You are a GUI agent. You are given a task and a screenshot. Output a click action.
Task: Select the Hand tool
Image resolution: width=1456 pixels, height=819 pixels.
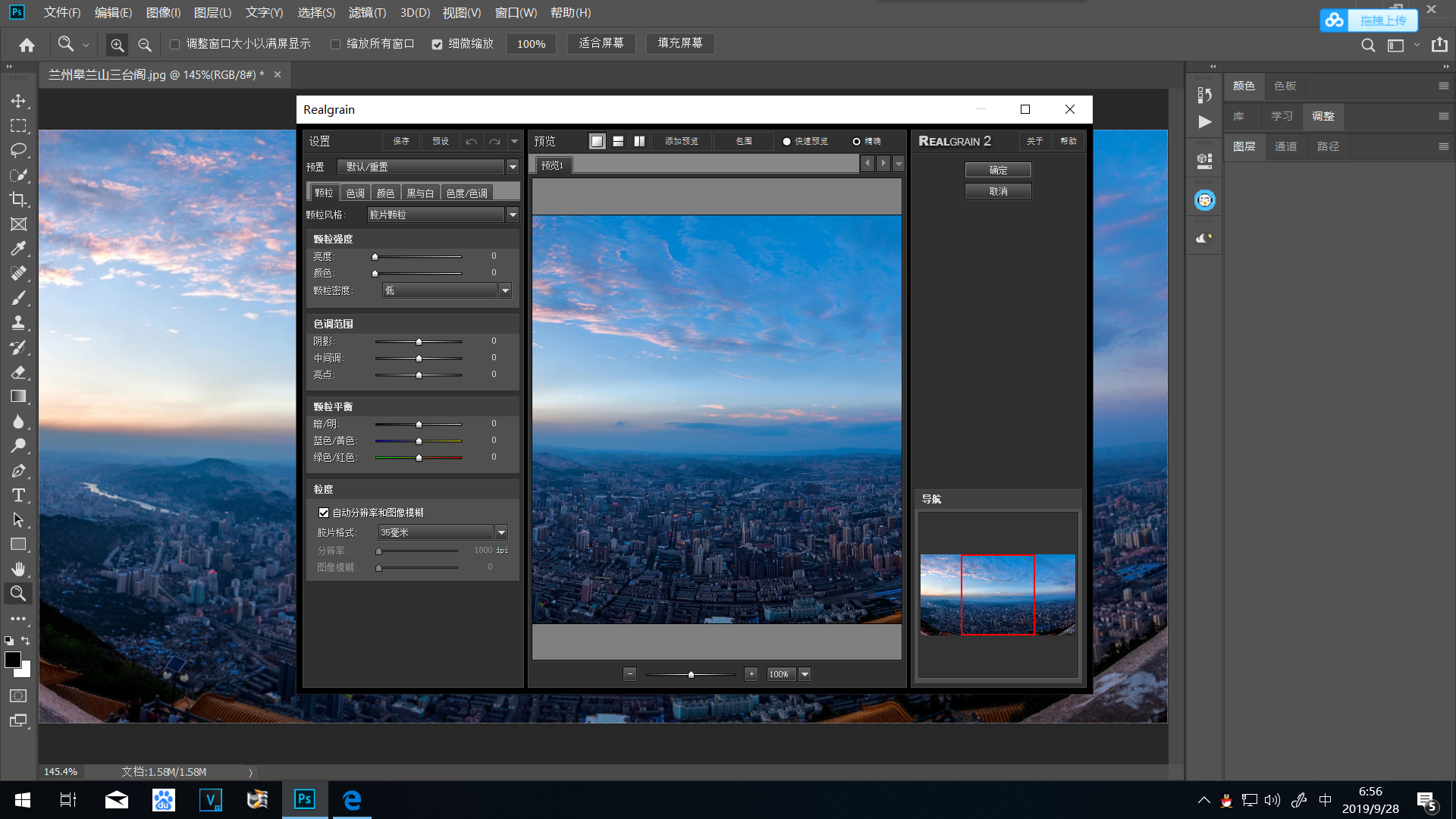tap(18, 569)
